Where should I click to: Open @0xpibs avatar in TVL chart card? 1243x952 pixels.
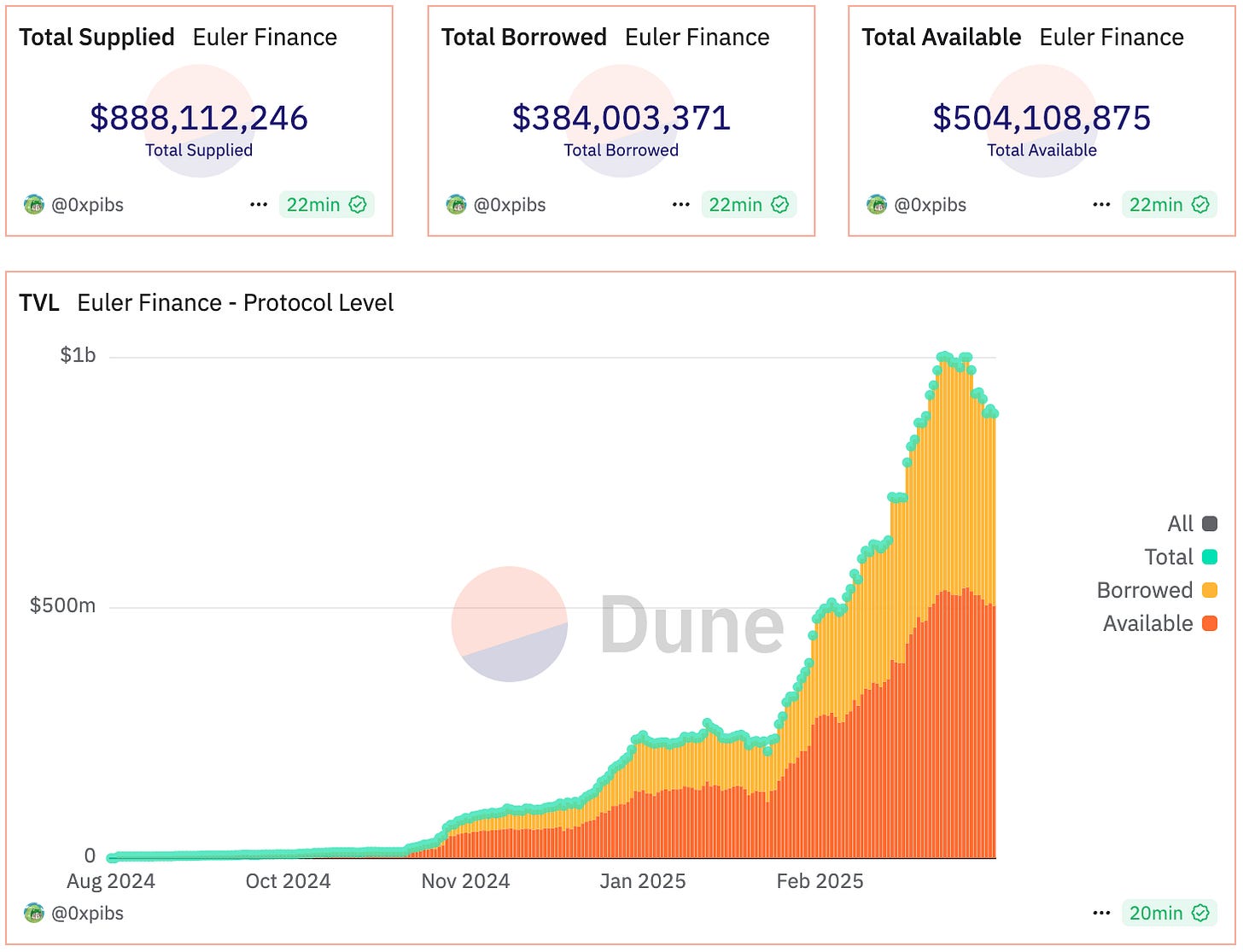pos(34,914)
